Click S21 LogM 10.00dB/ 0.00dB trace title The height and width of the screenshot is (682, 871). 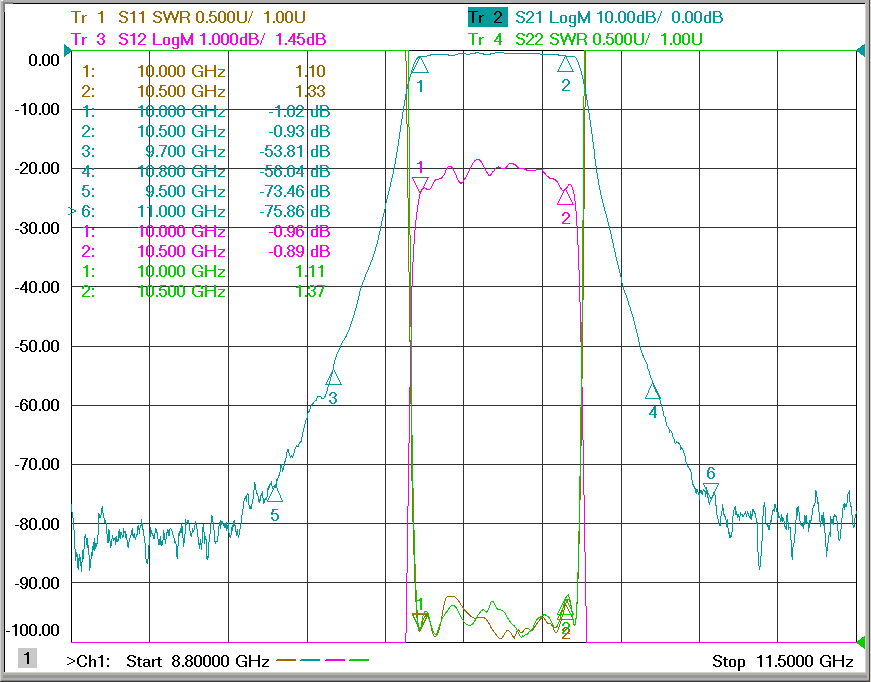tap(619, 18)
